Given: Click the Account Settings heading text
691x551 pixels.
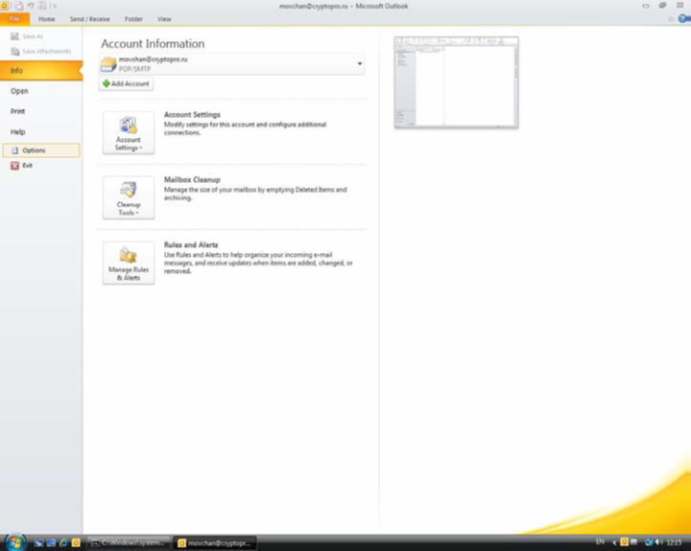Looking at the screenshot, I should (192, 115).
